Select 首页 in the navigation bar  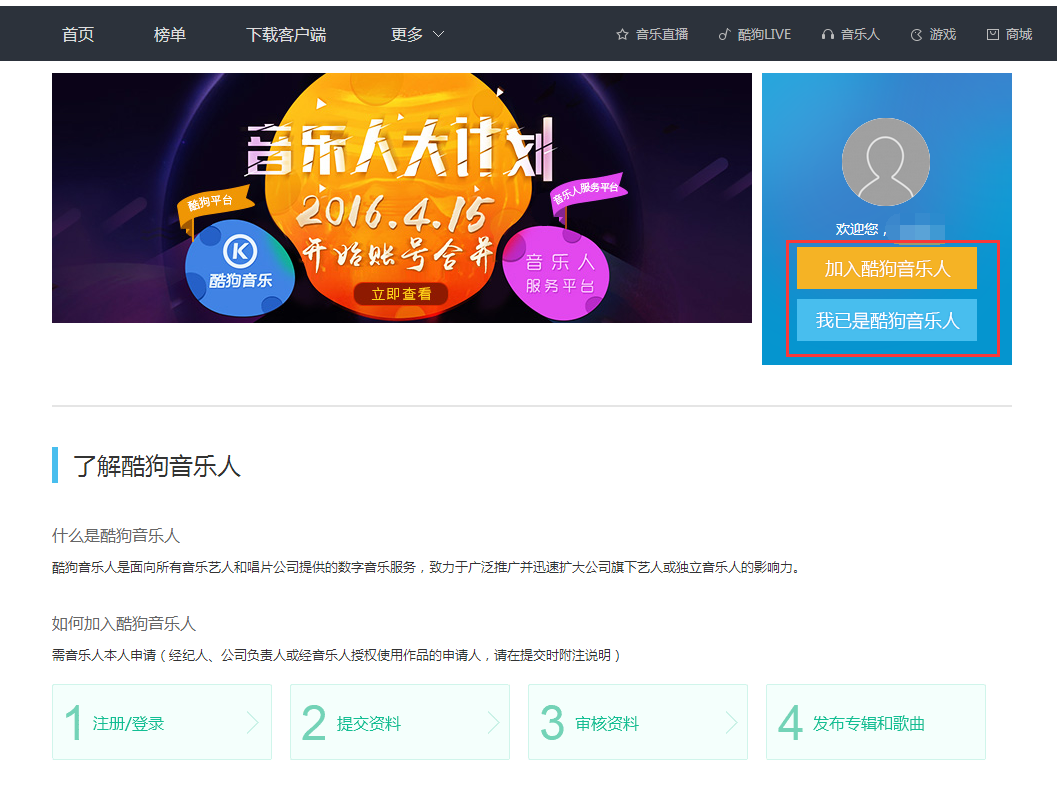coord(77,33)
